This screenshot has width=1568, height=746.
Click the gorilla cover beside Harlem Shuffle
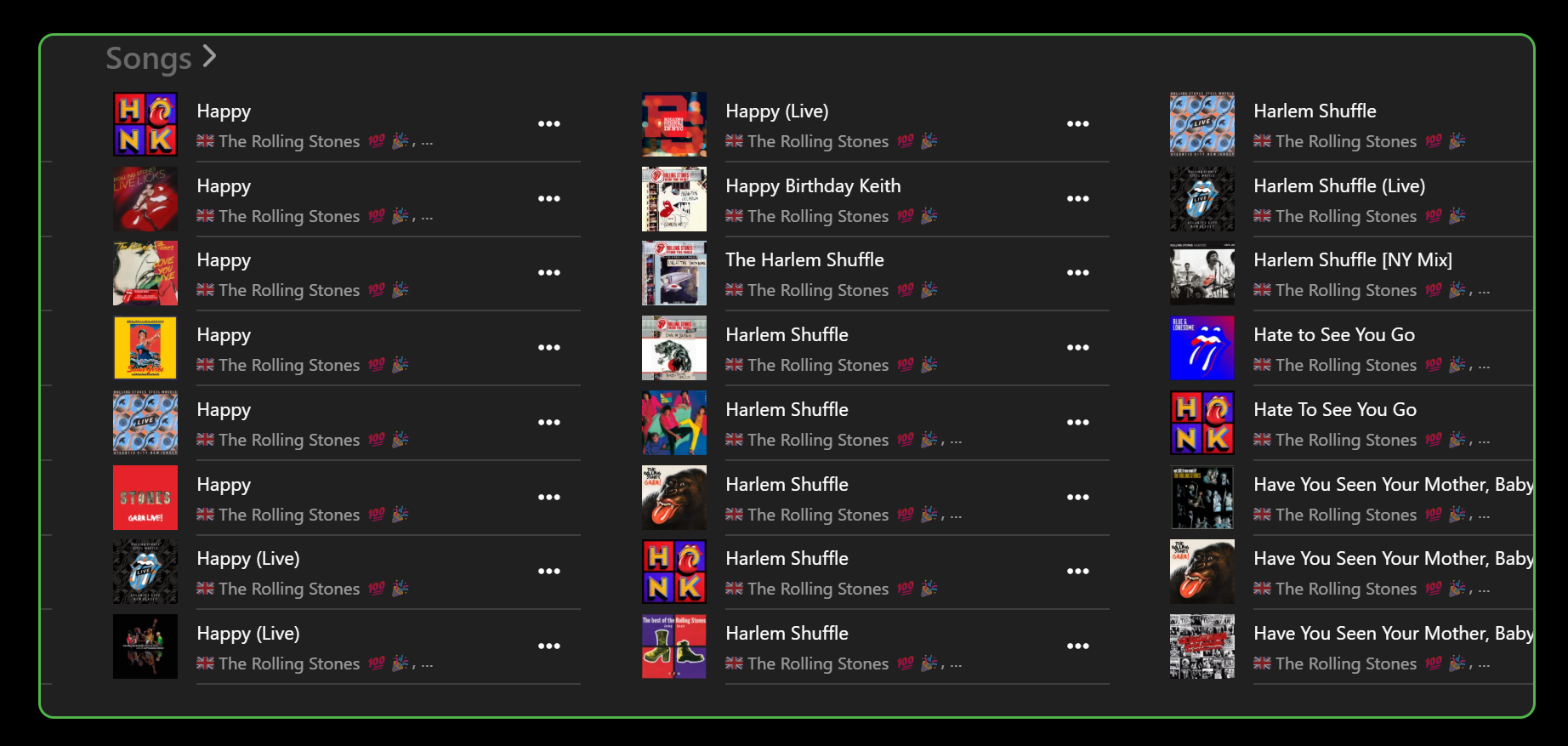[674, 498]
